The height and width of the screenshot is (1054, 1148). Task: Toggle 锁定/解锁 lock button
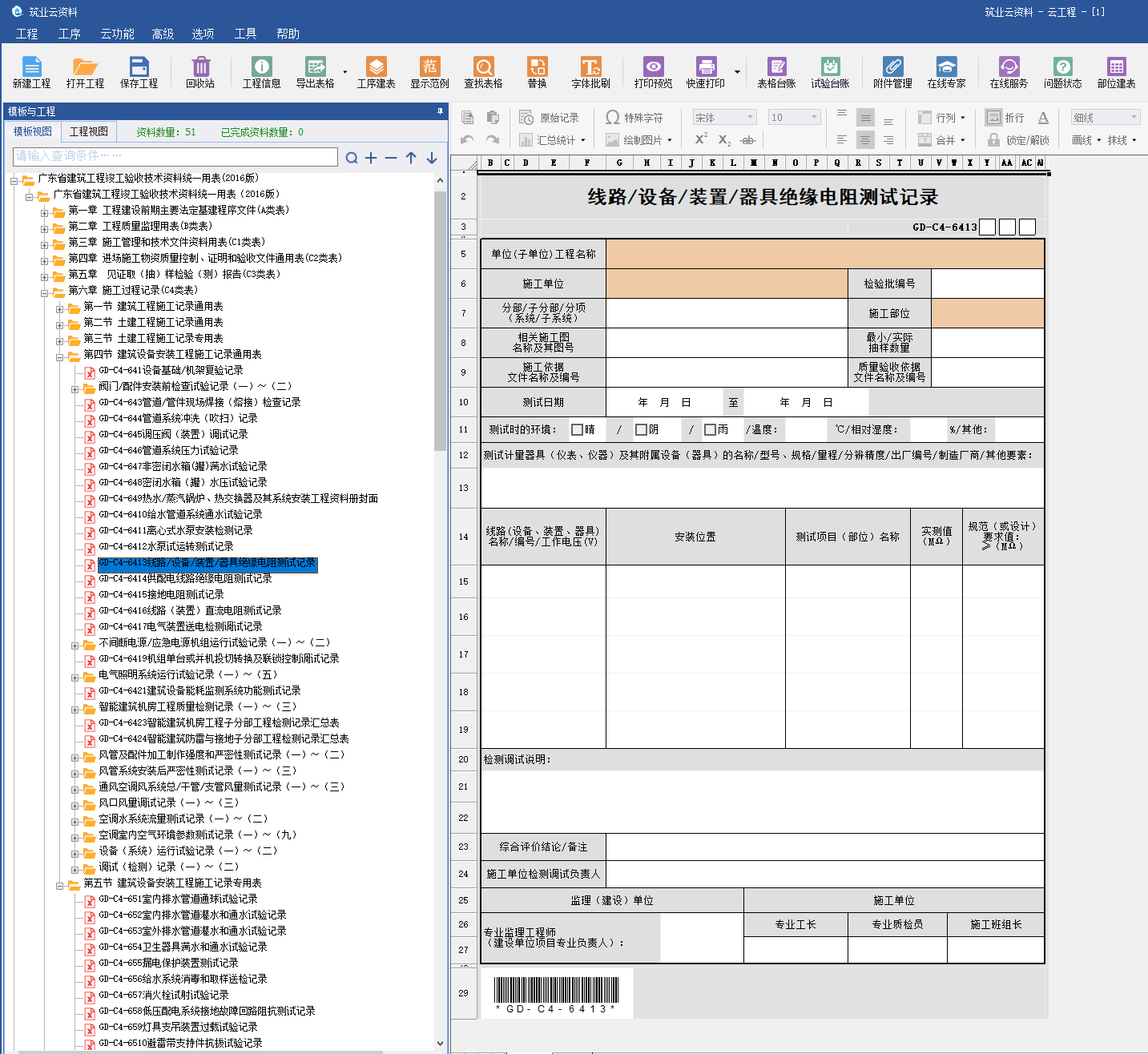click(x=1018, y=139)
